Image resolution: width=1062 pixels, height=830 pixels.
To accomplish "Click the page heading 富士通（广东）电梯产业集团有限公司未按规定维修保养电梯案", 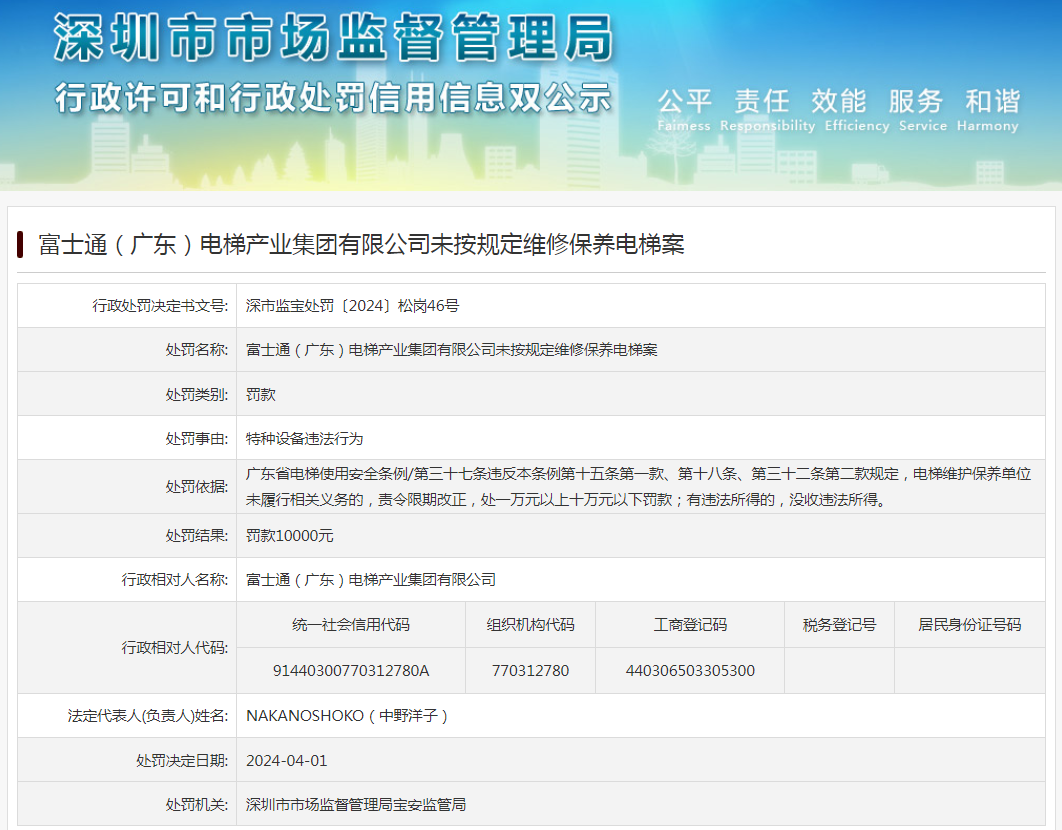I will [361, 244].
